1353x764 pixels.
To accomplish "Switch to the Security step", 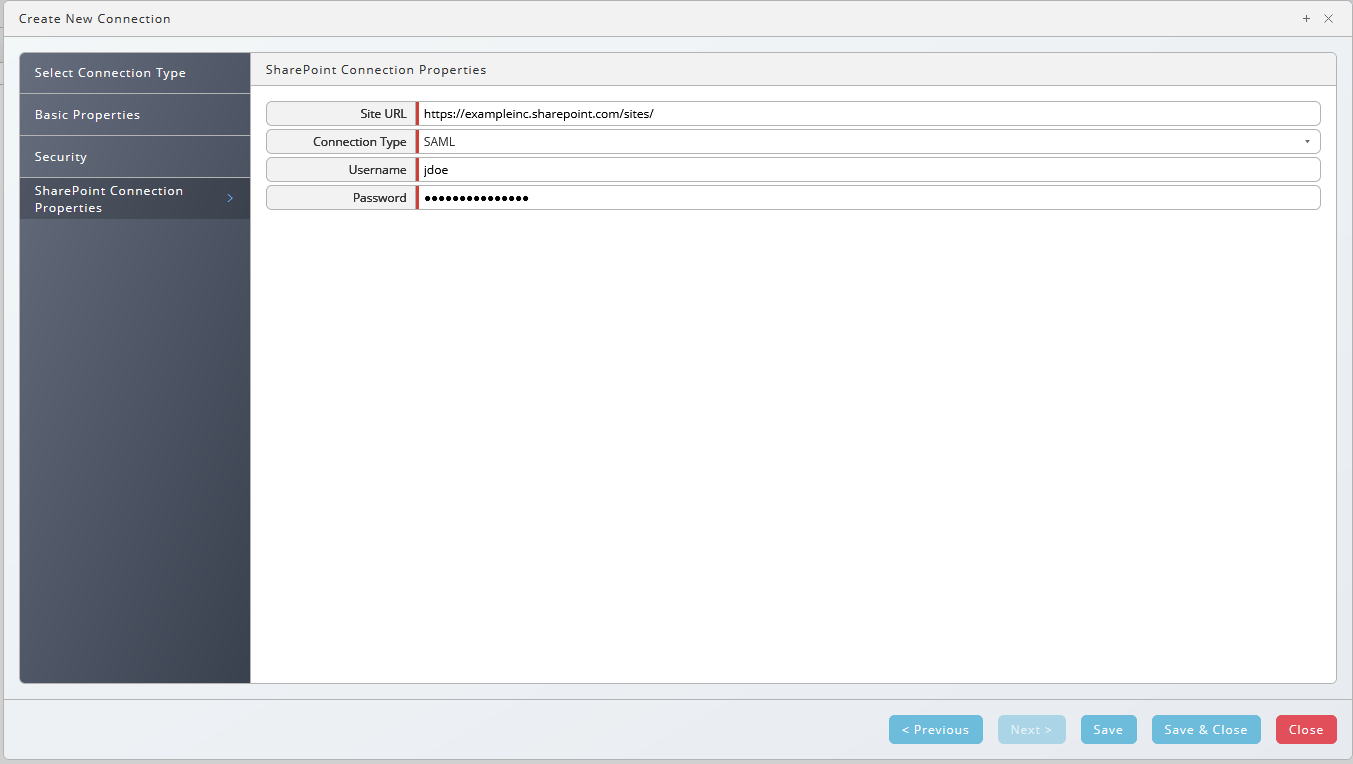I will (x=135, y=157).
